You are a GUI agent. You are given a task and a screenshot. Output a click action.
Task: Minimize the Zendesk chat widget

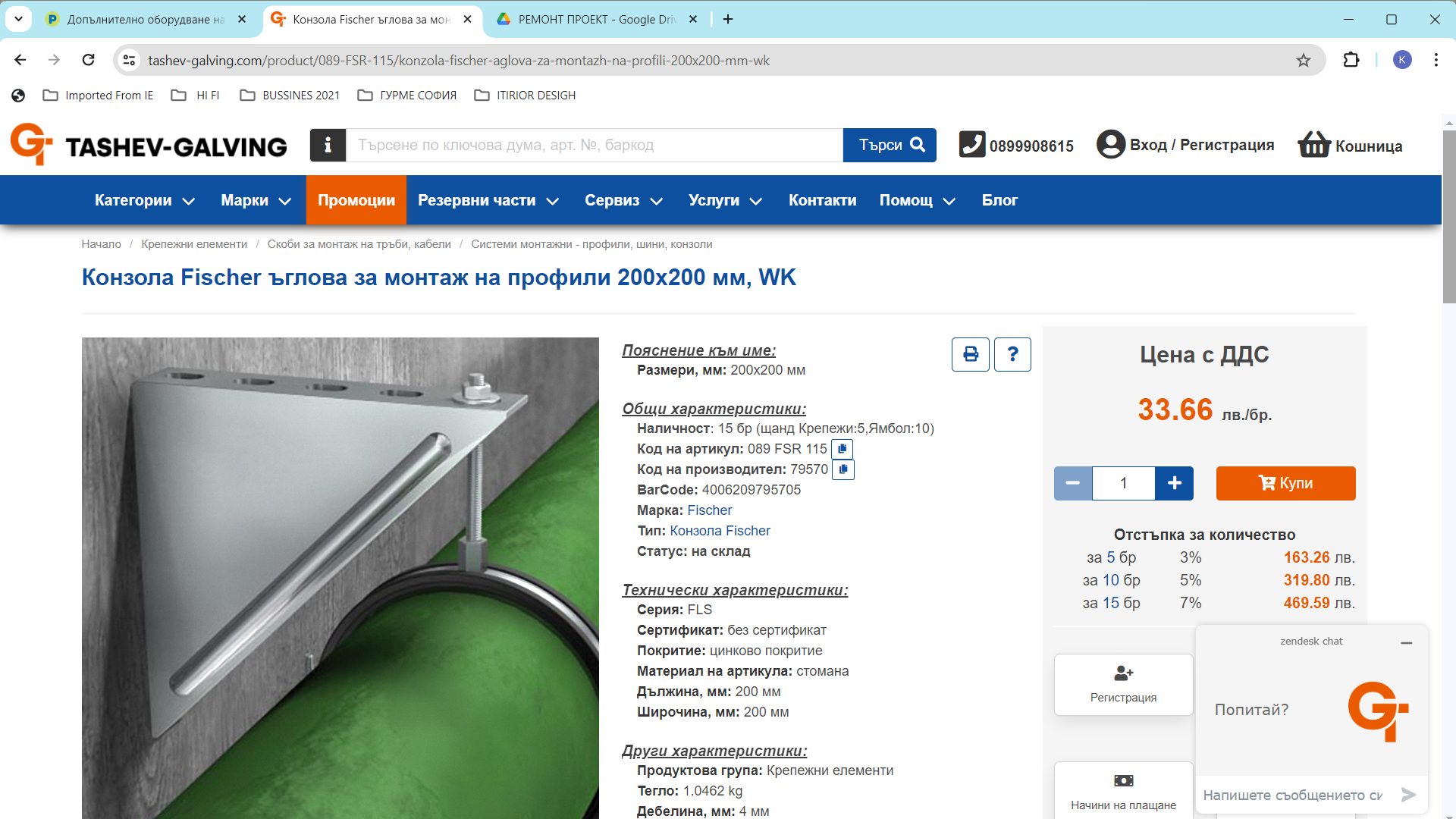coord(1406,642)
